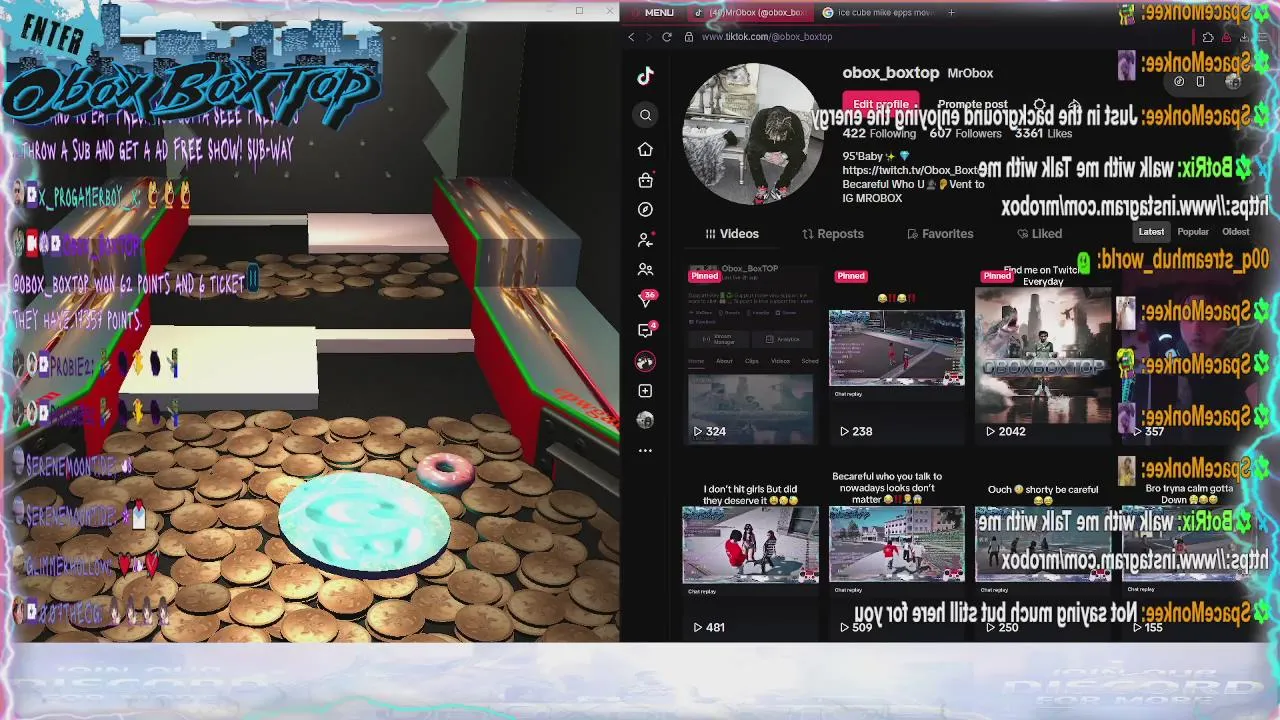Viewport: 1280px width, 720px height.
Task: Open pinned video with 238 plays
Action: [x=896, y=354]
